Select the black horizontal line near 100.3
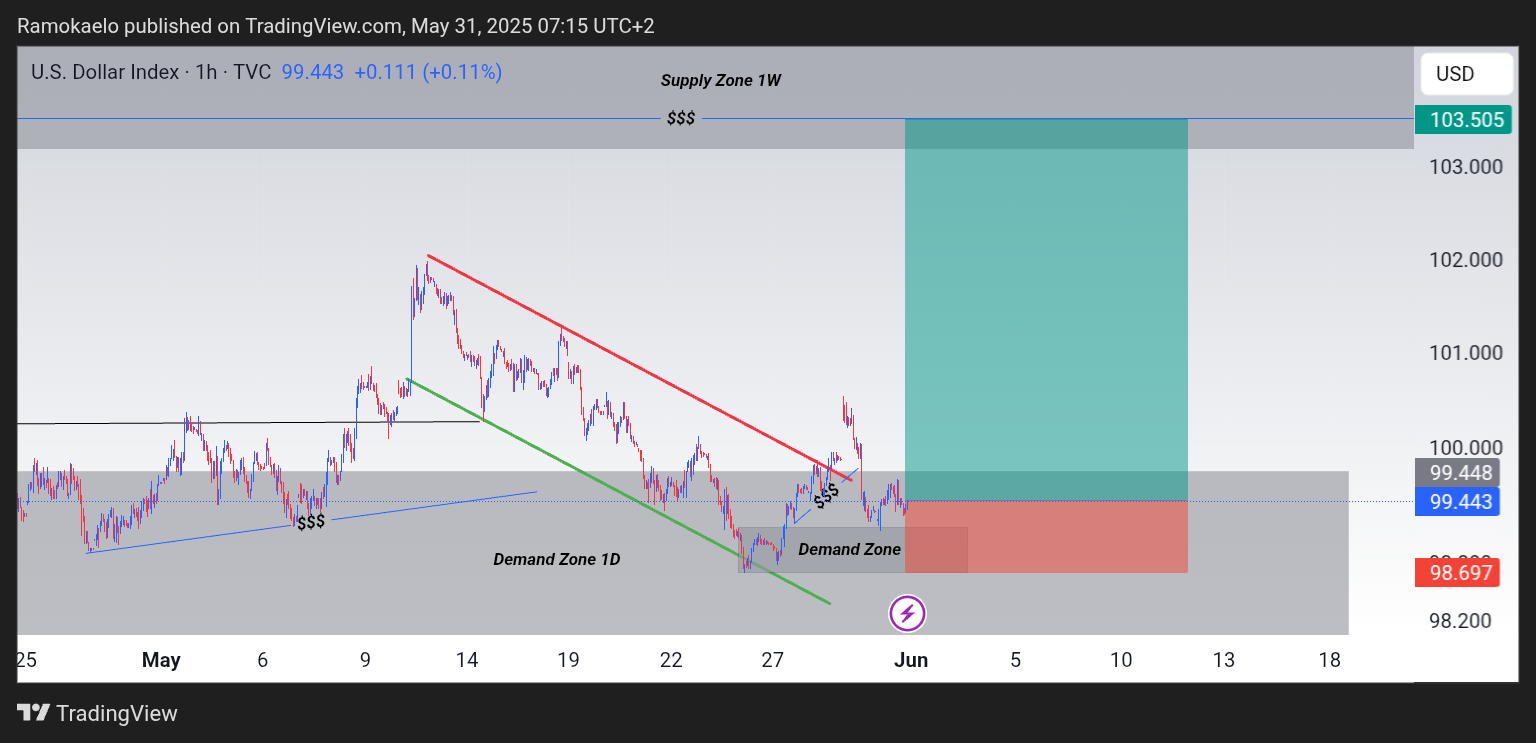Image resolution: width=1536 pixels, height=743 pixels. click(250, 422)
